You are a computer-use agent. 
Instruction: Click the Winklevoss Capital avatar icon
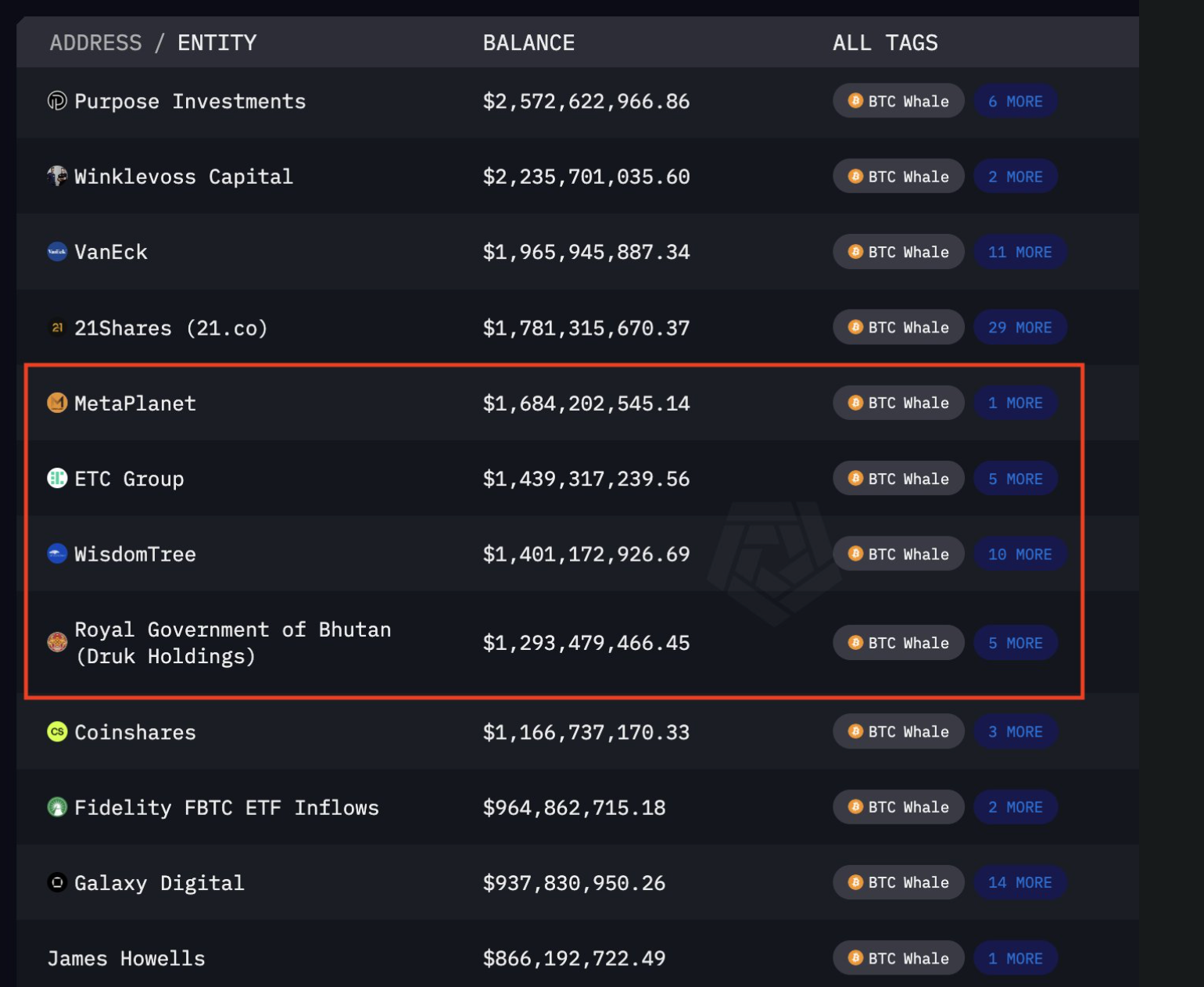57,176
